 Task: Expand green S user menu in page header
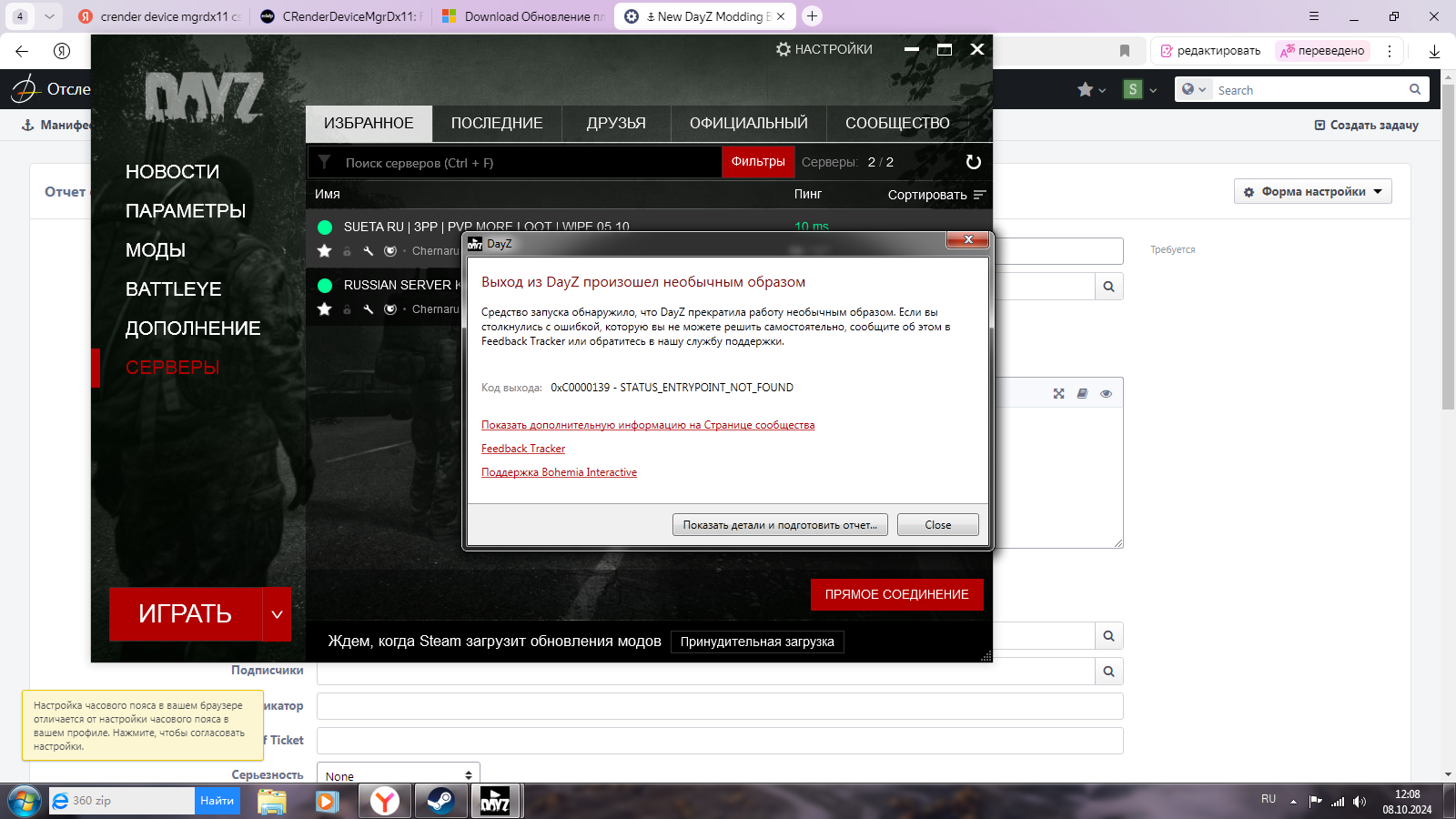(1140, 89)
